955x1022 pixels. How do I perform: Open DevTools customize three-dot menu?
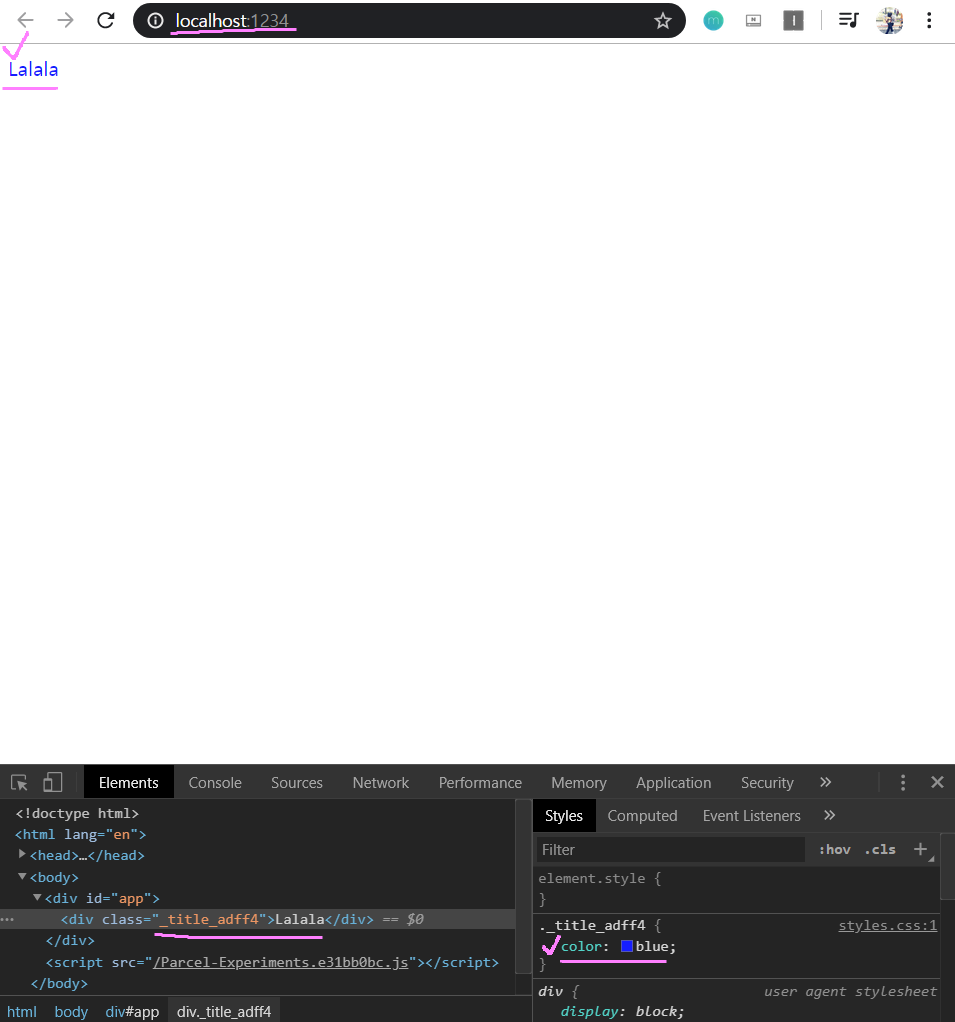(903, 782)
